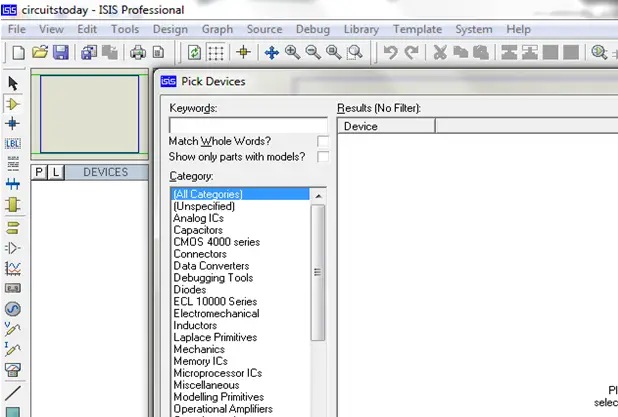Open the Help menu
Screen dimensions: 618x417
point(519,29)
